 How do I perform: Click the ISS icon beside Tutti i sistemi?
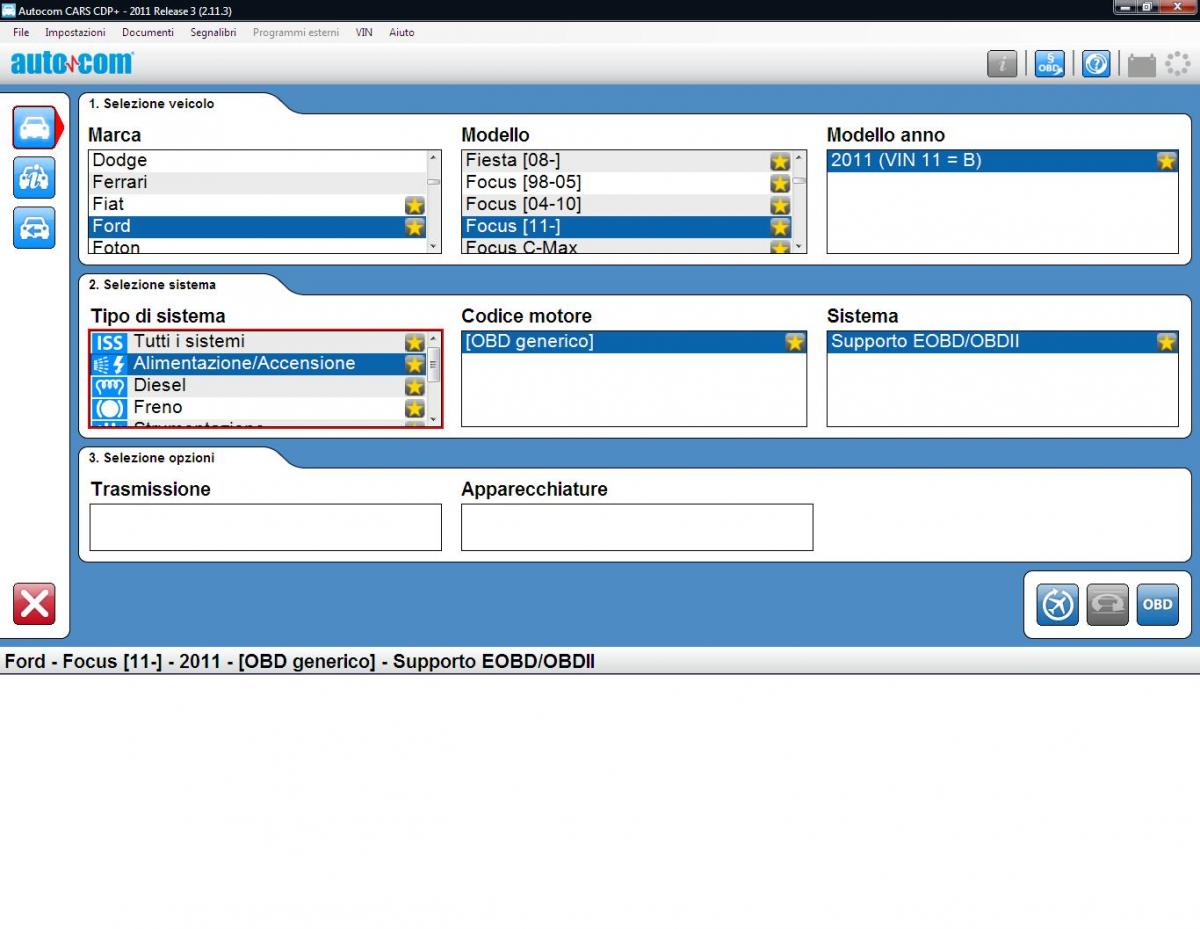[x=109, y=342]
